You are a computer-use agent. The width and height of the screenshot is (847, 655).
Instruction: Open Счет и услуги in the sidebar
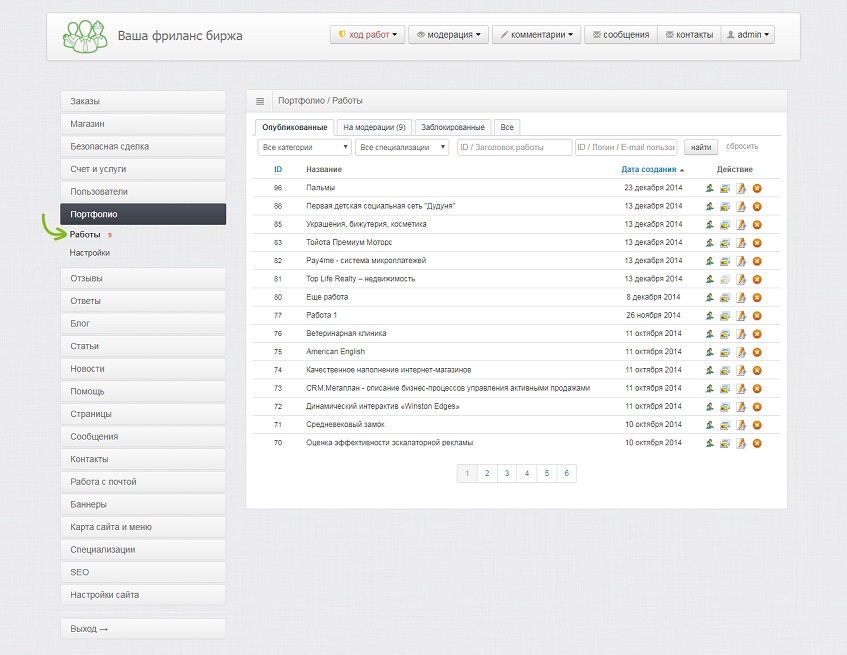[x=143, y=169]
